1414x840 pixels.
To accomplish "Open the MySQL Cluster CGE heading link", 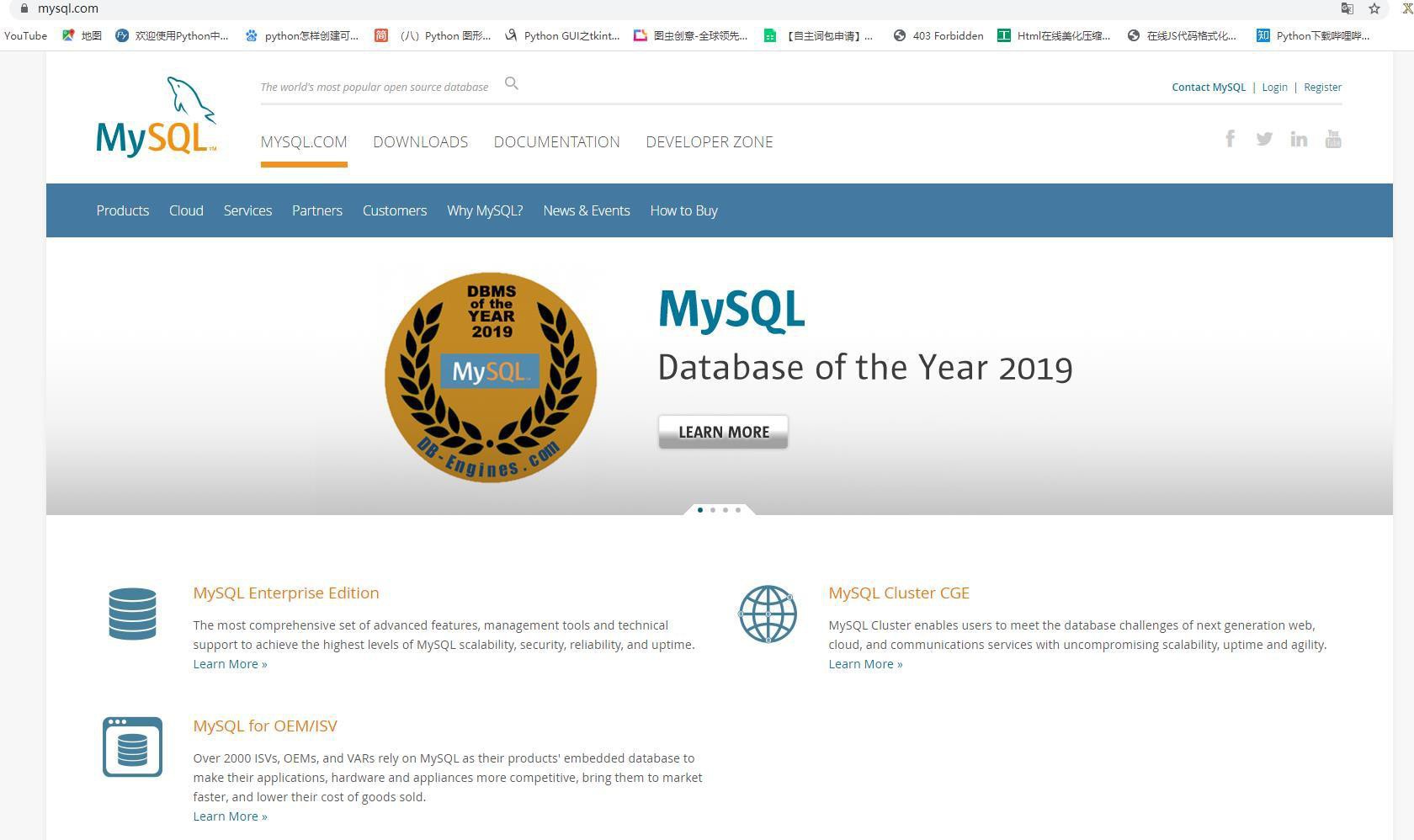I will pos(899,593).
